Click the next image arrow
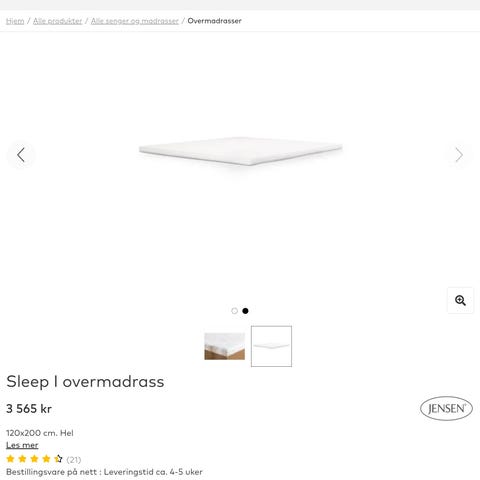Viewport: 480px width, 480px height. click(459, 155)
